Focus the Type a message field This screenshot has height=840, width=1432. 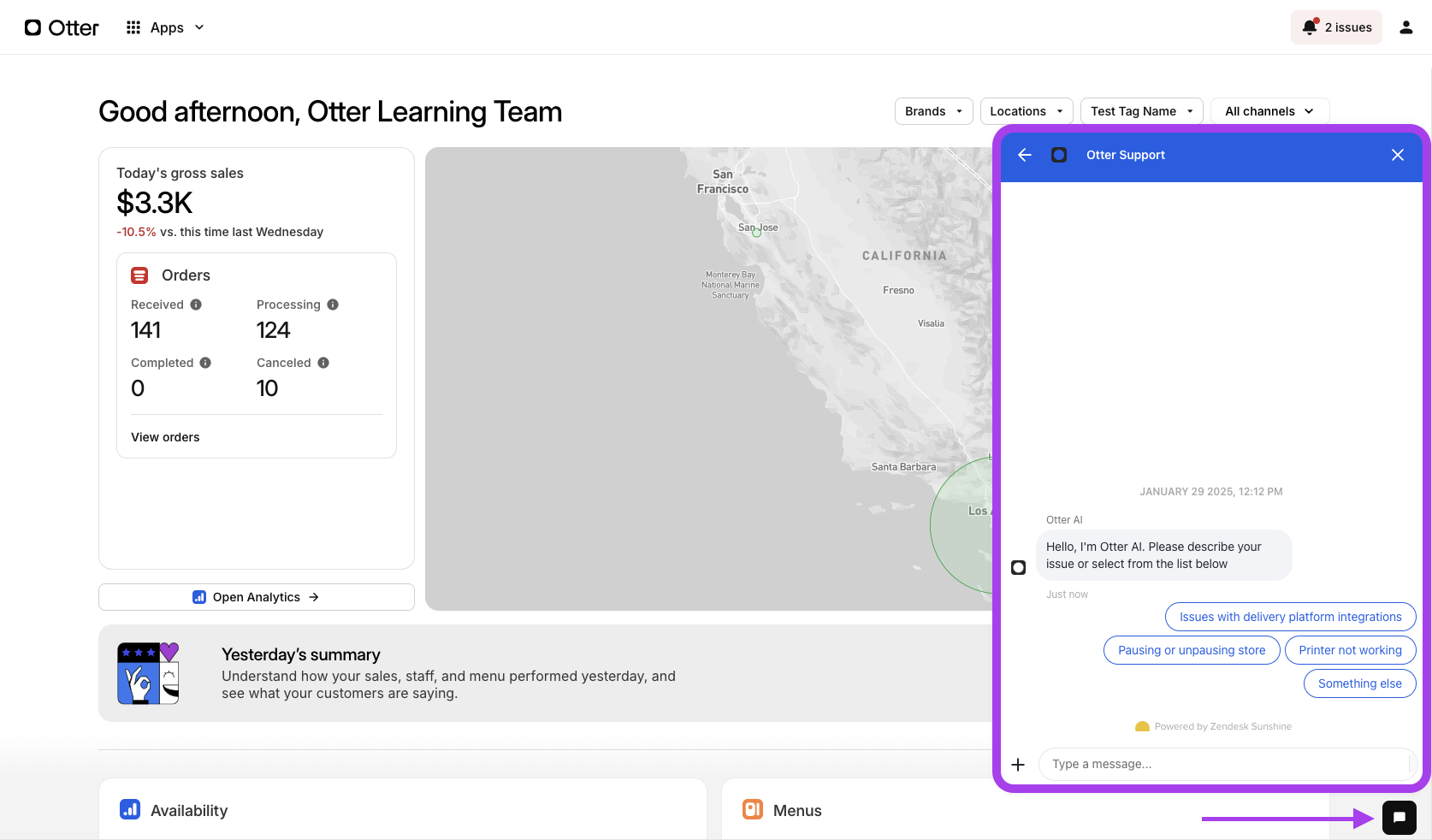[1223, 764]
